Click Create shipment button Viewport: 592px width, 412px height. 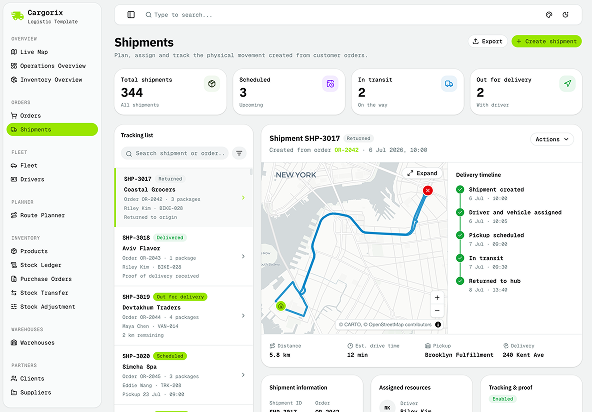click(546, 41)
